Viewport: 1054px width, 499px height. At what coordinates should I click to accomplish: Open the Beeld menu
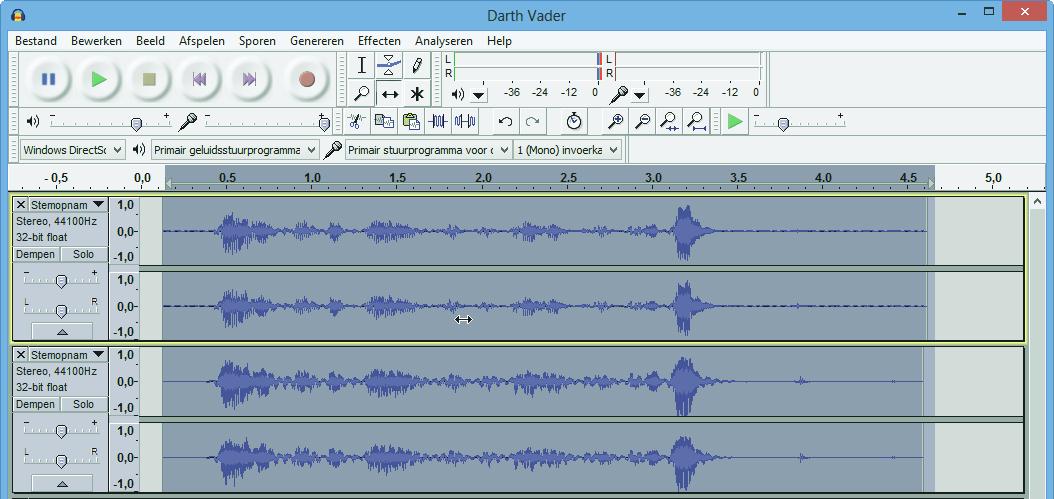[x=150, y=41]
